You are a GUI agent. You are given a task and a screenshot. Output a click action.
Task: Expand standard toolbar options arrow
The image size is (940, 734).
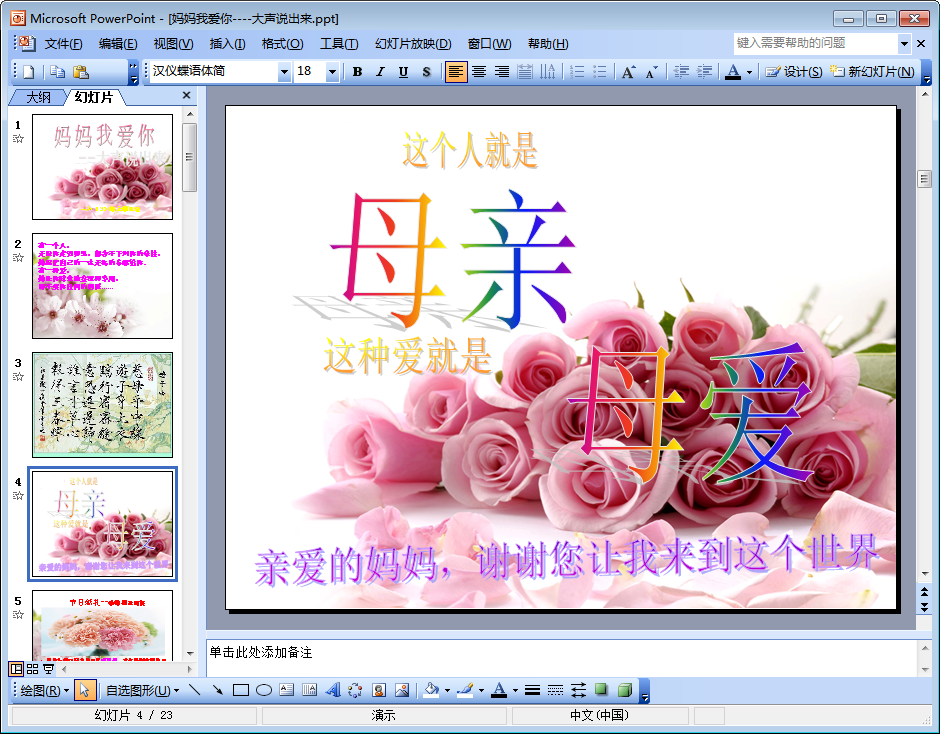[x=133, y=72]
